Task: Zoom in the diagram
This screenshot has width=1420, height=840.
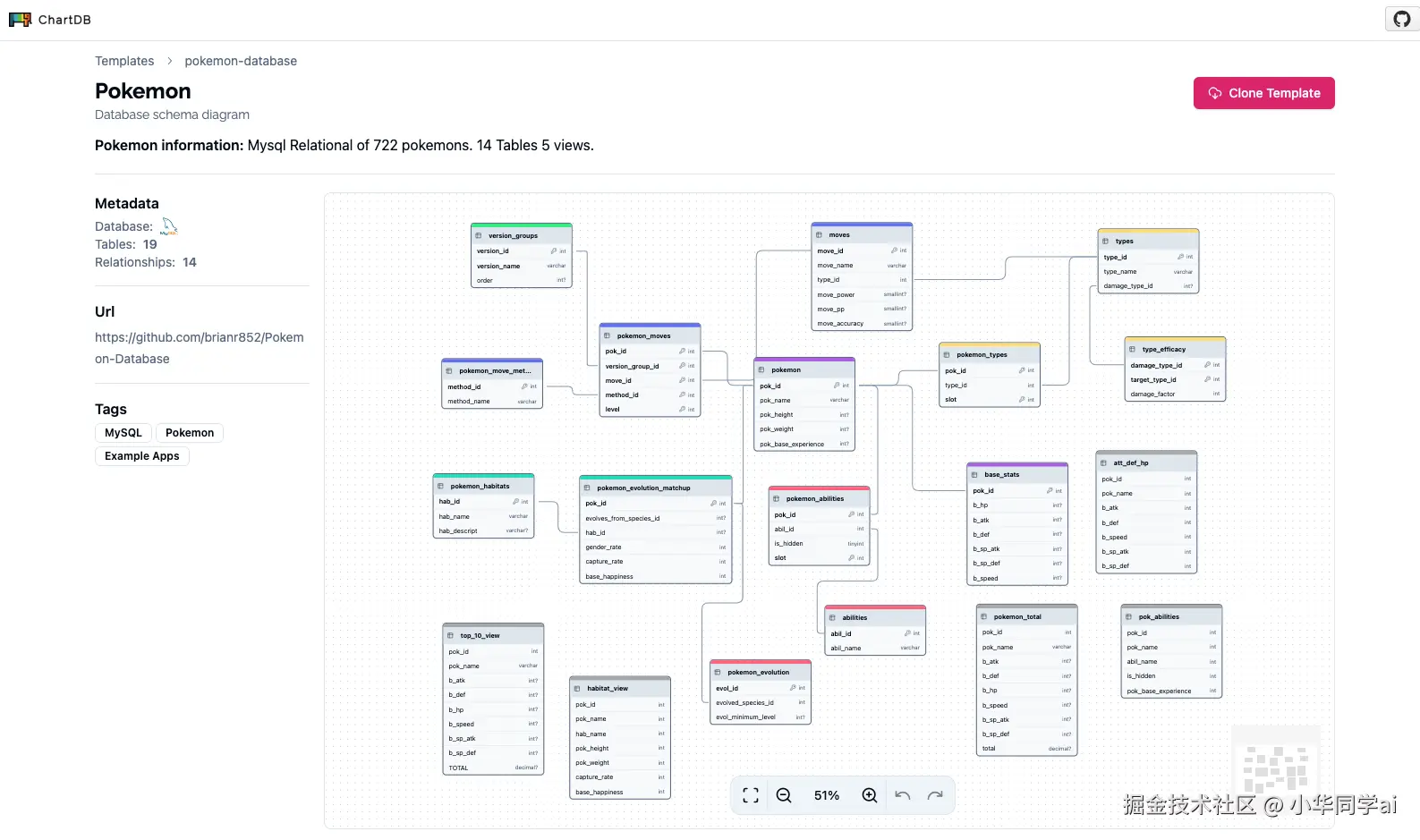Action: pyautogui.click(x=869, y=795)
